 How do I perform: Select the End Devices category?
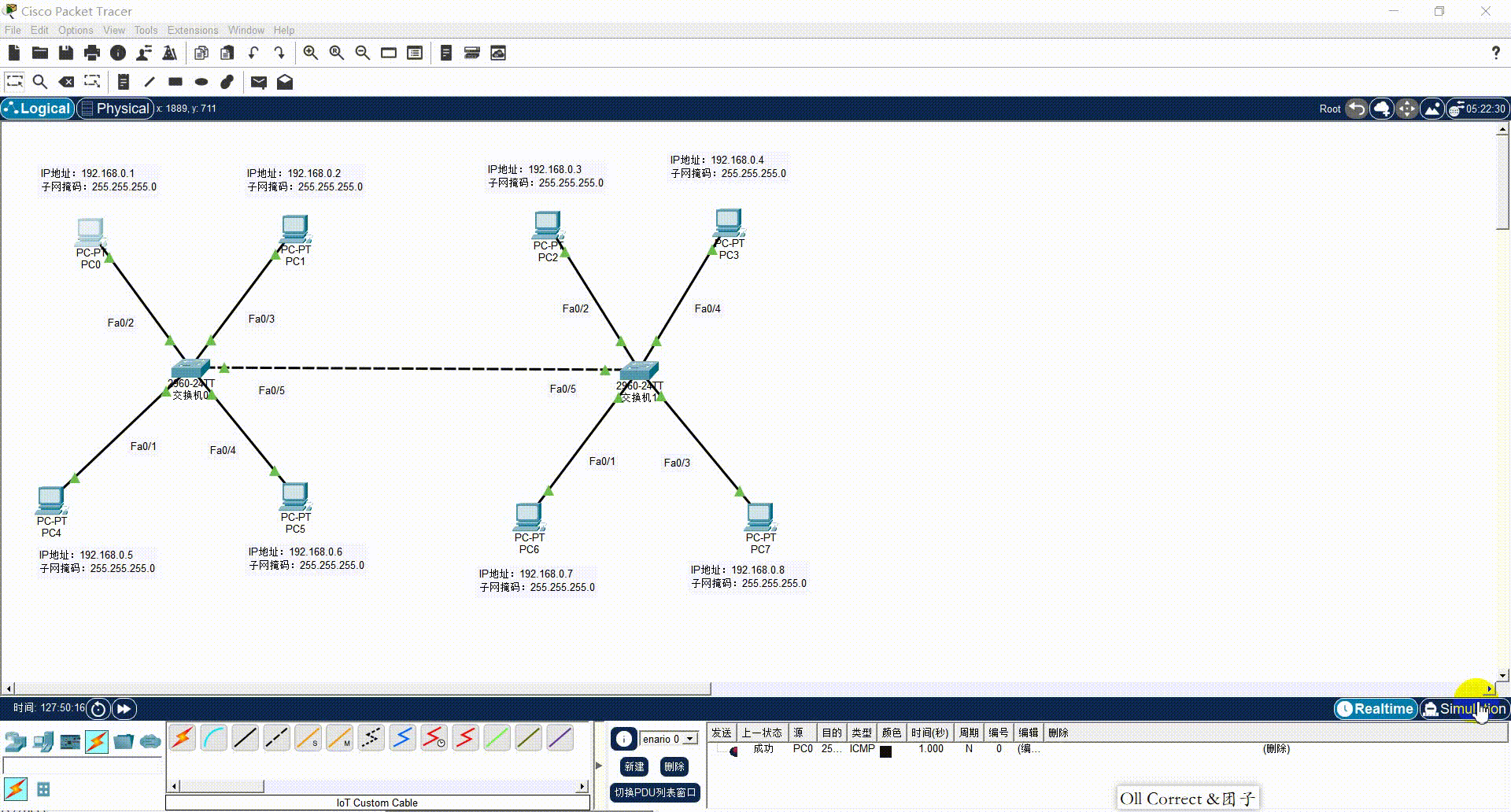[x=43, y=741]
